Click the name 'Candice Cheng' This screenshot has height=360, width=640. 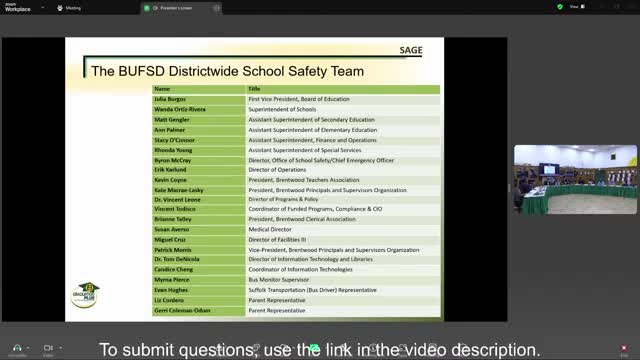click(173, 269)
